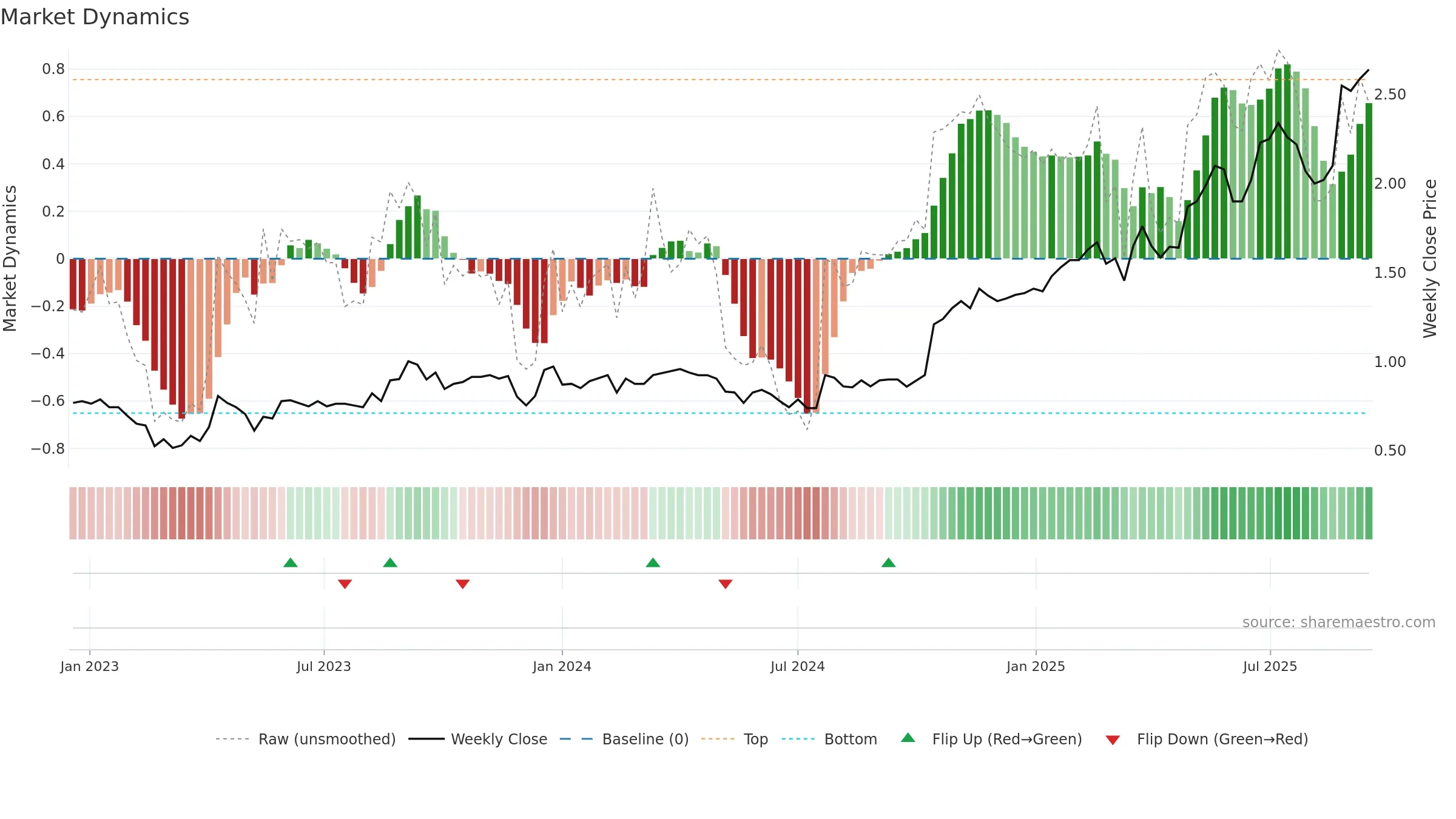Click the 1.00 right axis tick label

click(x=1390, y=362)
